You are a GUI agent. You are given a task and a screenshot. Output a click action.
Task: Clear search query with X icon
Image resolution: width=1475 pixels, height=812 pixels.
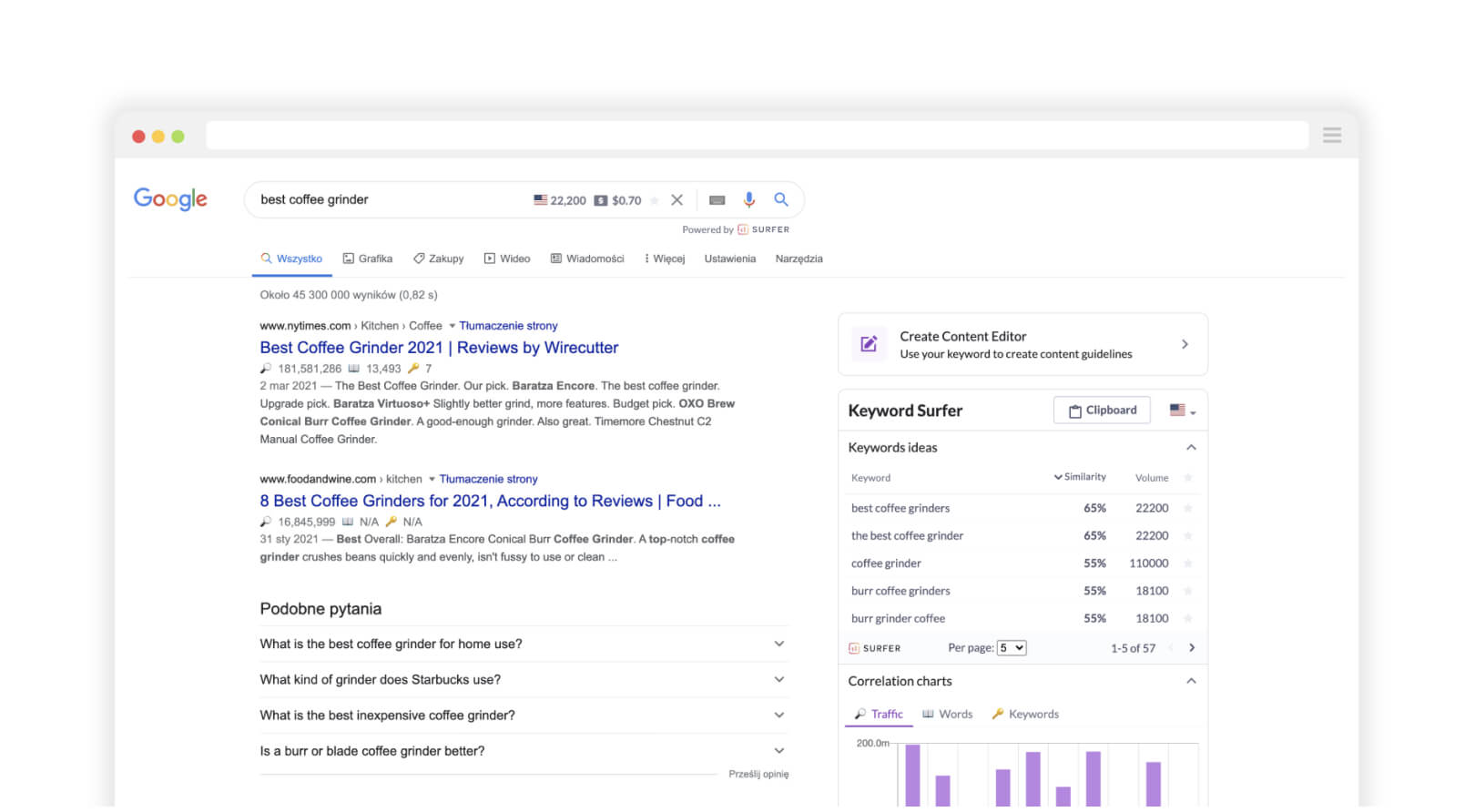click(676, 200)
